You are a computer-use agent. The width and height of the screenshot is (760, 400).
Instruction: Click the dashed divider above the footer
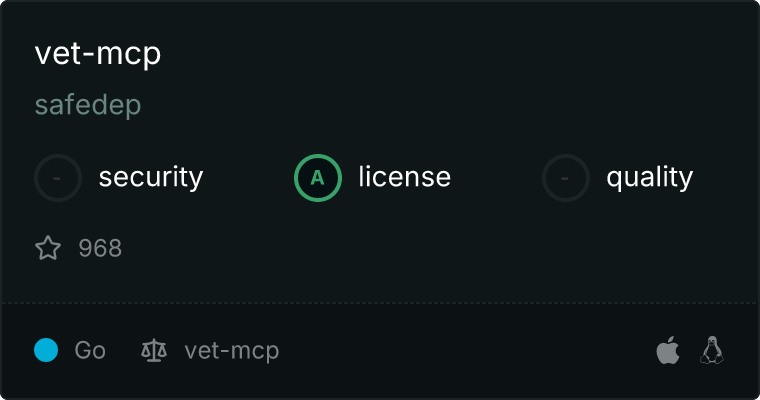[x=380, y=303]
